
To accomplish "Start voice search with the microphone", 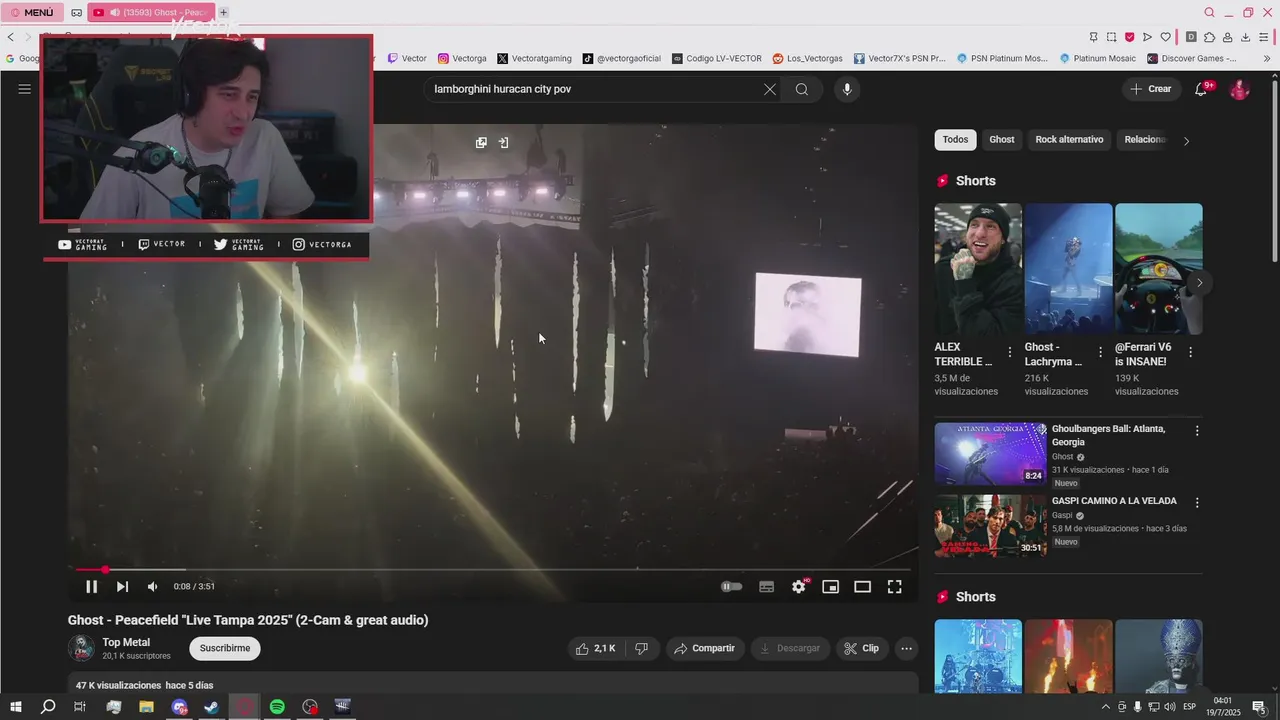I will pos(847,89).
